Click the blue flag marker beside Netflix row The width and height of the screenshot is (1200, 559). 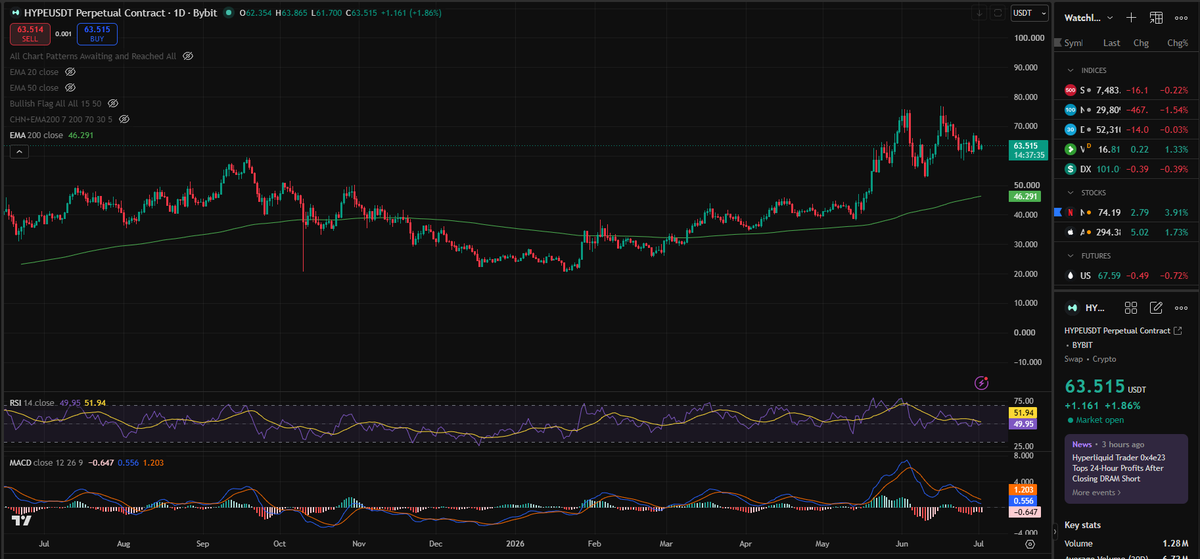[1057, 212]
